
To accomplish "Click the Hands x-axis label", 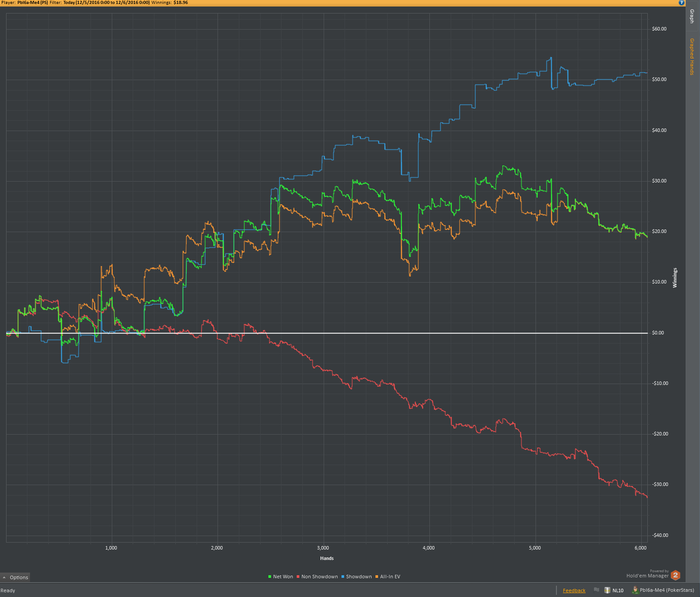I will tap(326, 558).
